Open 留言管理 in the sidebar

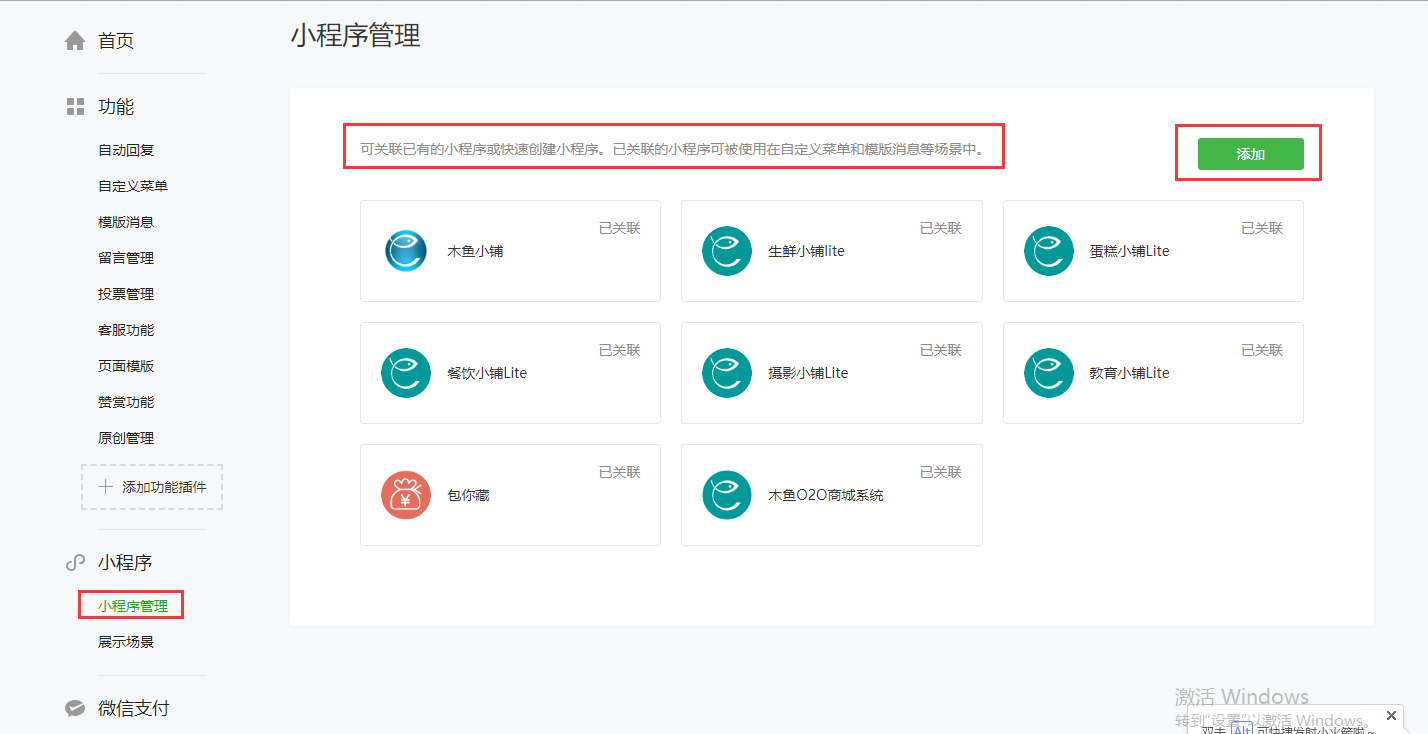pos(126,258)
